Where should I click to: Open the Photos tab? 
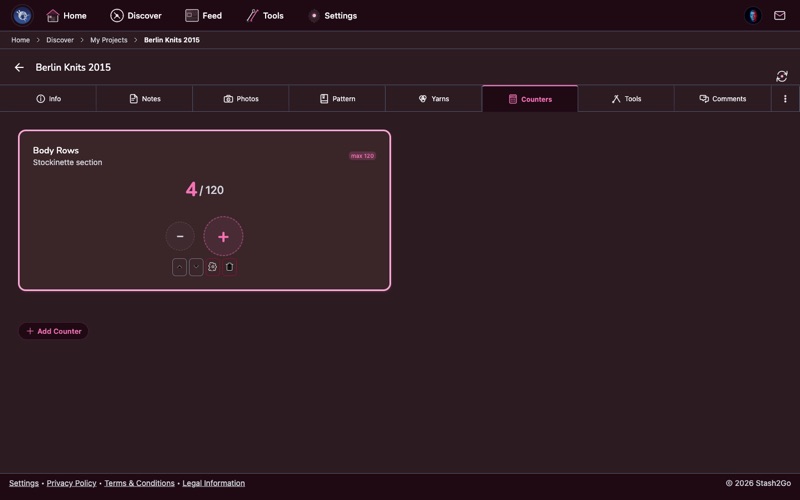pos(241,99)
